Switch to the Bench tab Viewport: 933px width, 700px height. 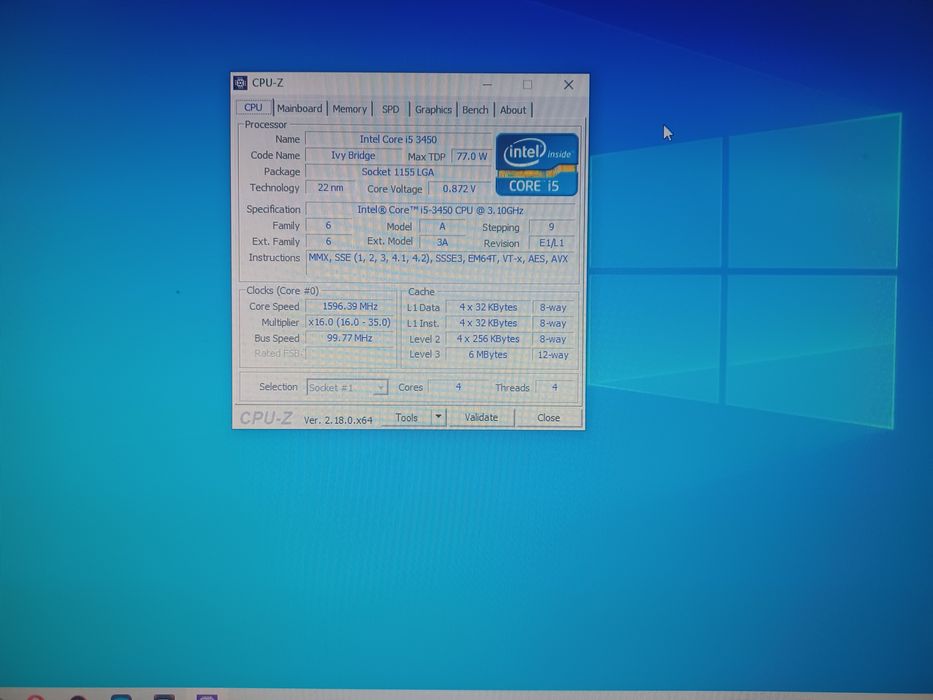click(475, 110)
